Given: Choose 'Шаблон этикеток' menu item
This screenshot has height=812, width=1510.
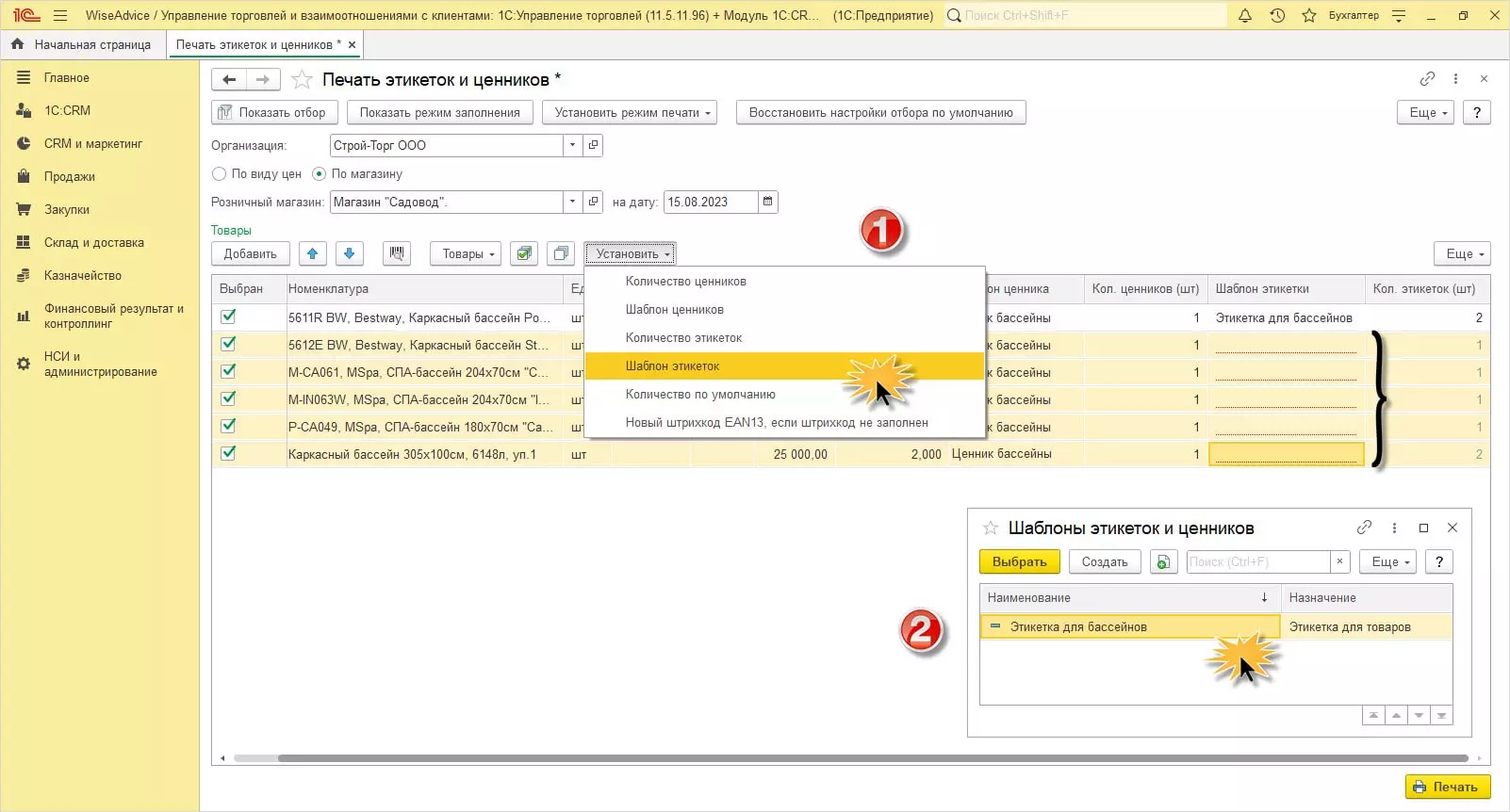Looking at the screenshot, I should point(672,366).
